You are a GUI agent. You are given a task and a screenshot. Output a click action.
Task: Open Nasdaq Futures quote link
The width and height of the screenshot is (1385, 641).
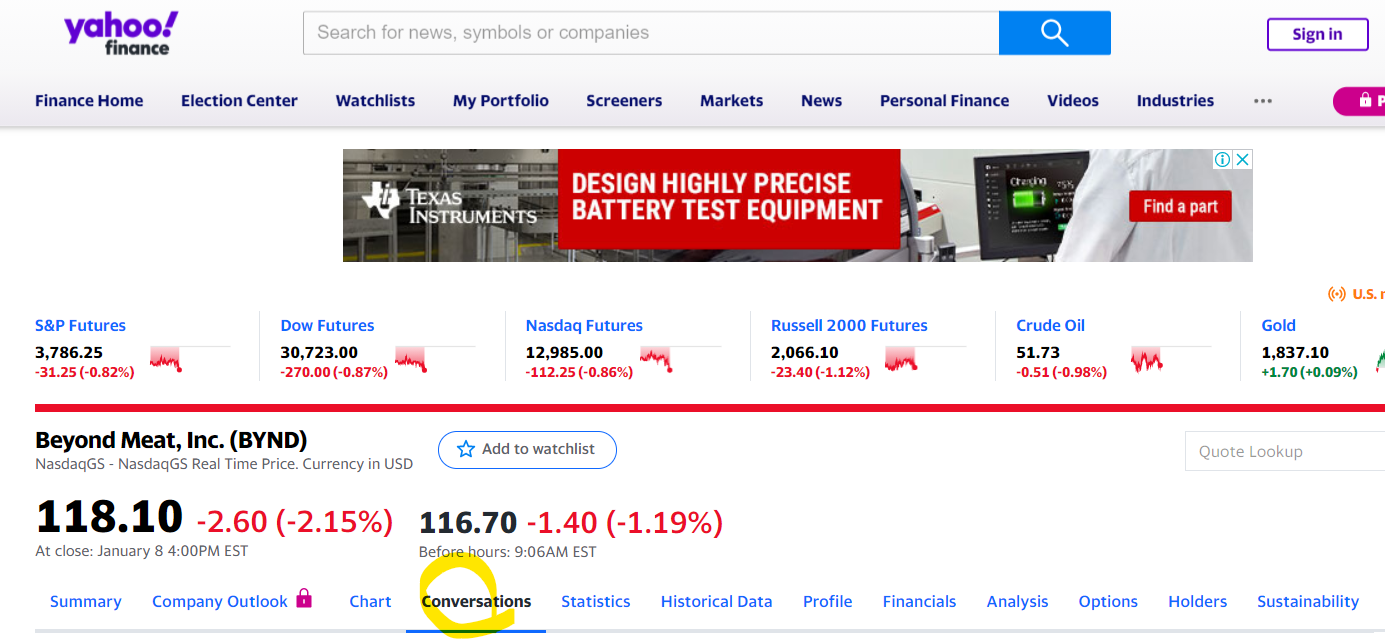pos(584,325)
